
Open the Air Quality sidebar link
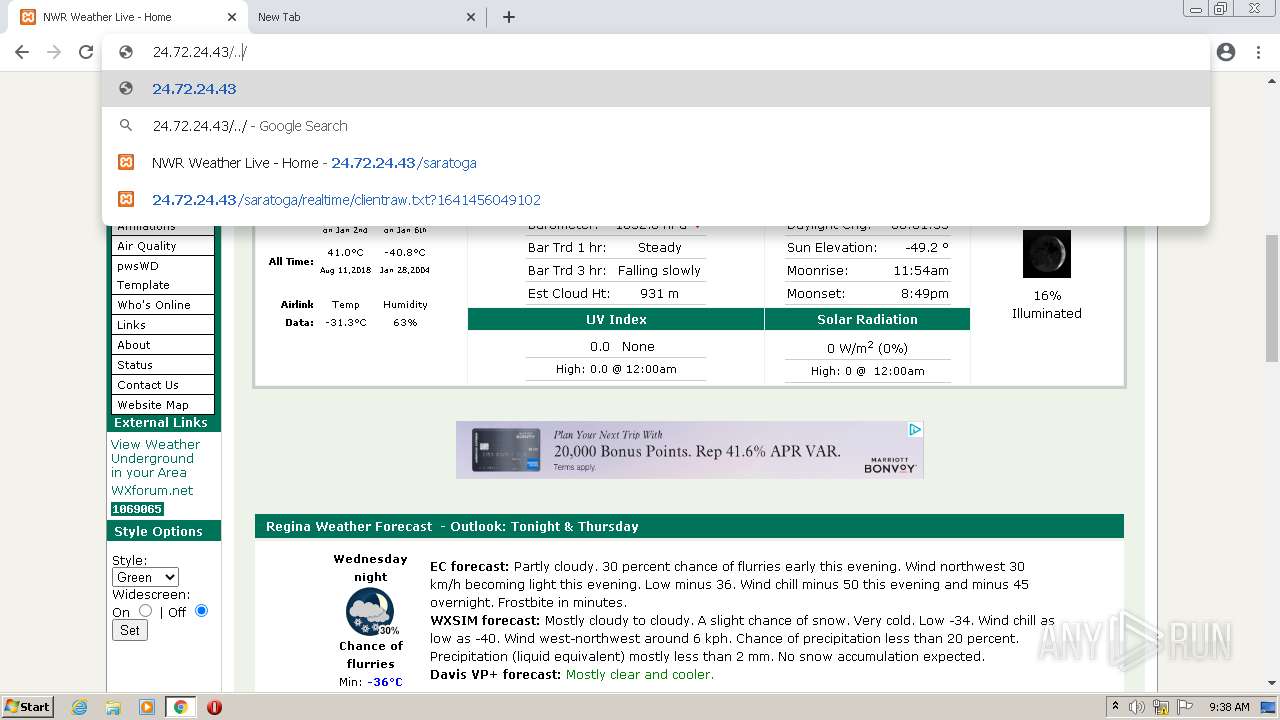coord(163,246)
